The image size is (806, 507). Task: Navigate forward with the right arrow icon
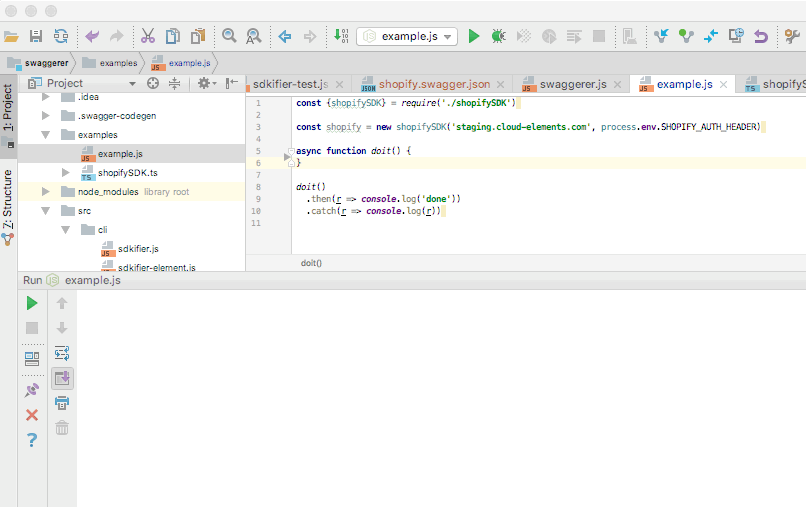pyautogui.click(x=309, y=36)
